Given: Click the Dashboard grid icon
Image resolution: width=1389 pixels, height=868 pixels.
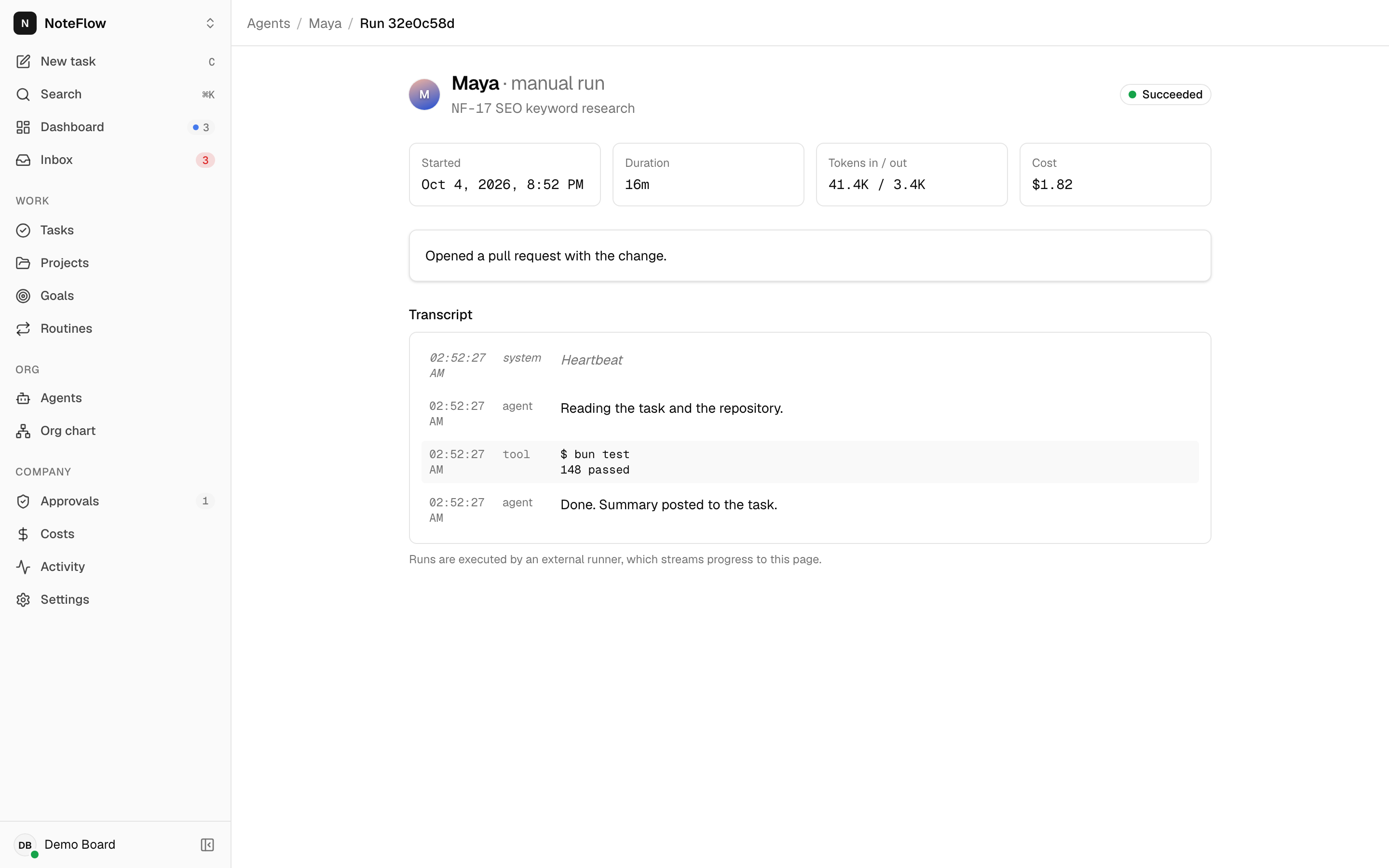Looking at the screenshot, I should tap(23, 127).
